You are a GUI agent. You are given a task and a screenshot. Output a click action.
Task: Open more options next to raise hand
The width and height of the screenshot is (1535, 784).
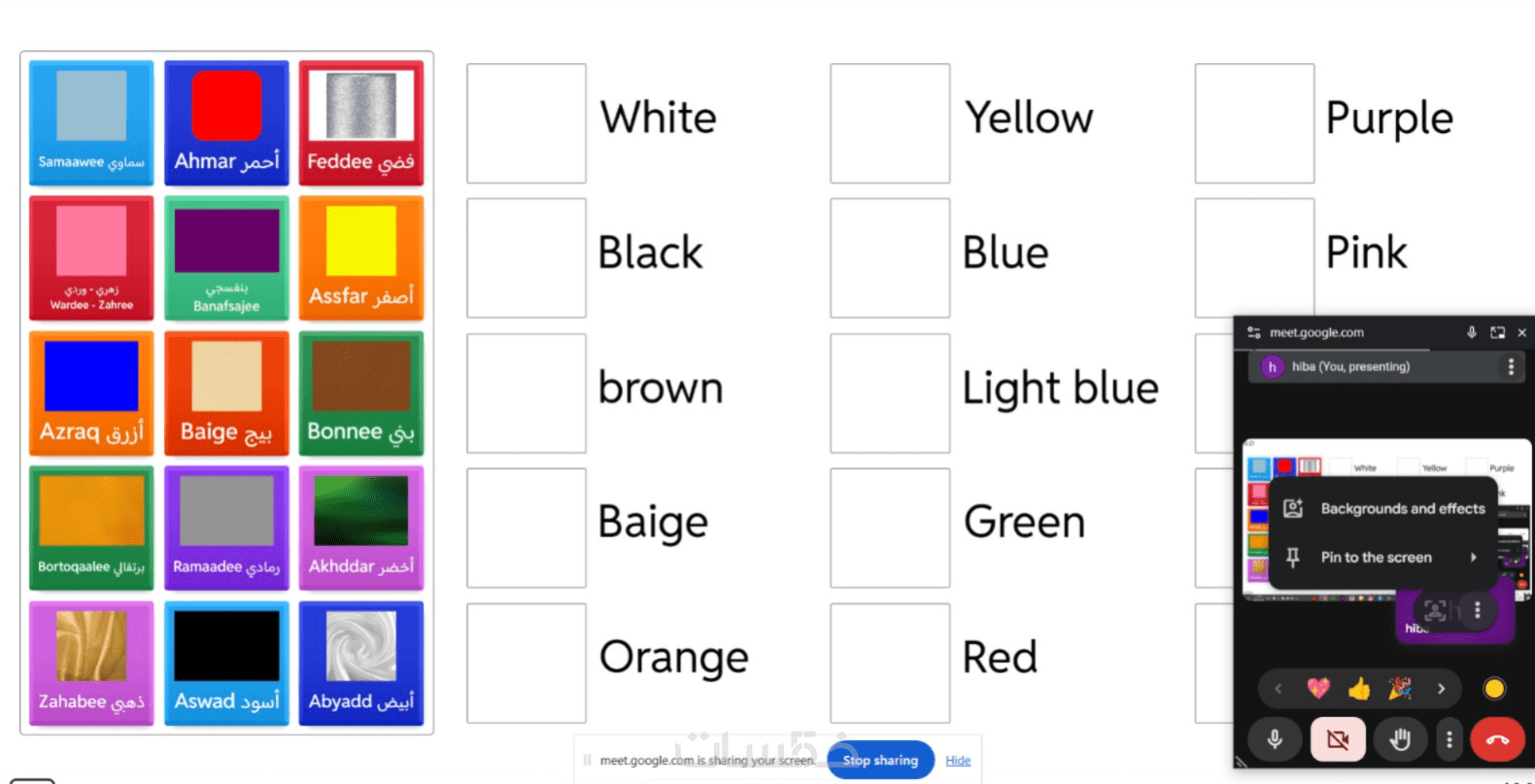tap(1449, 740)
